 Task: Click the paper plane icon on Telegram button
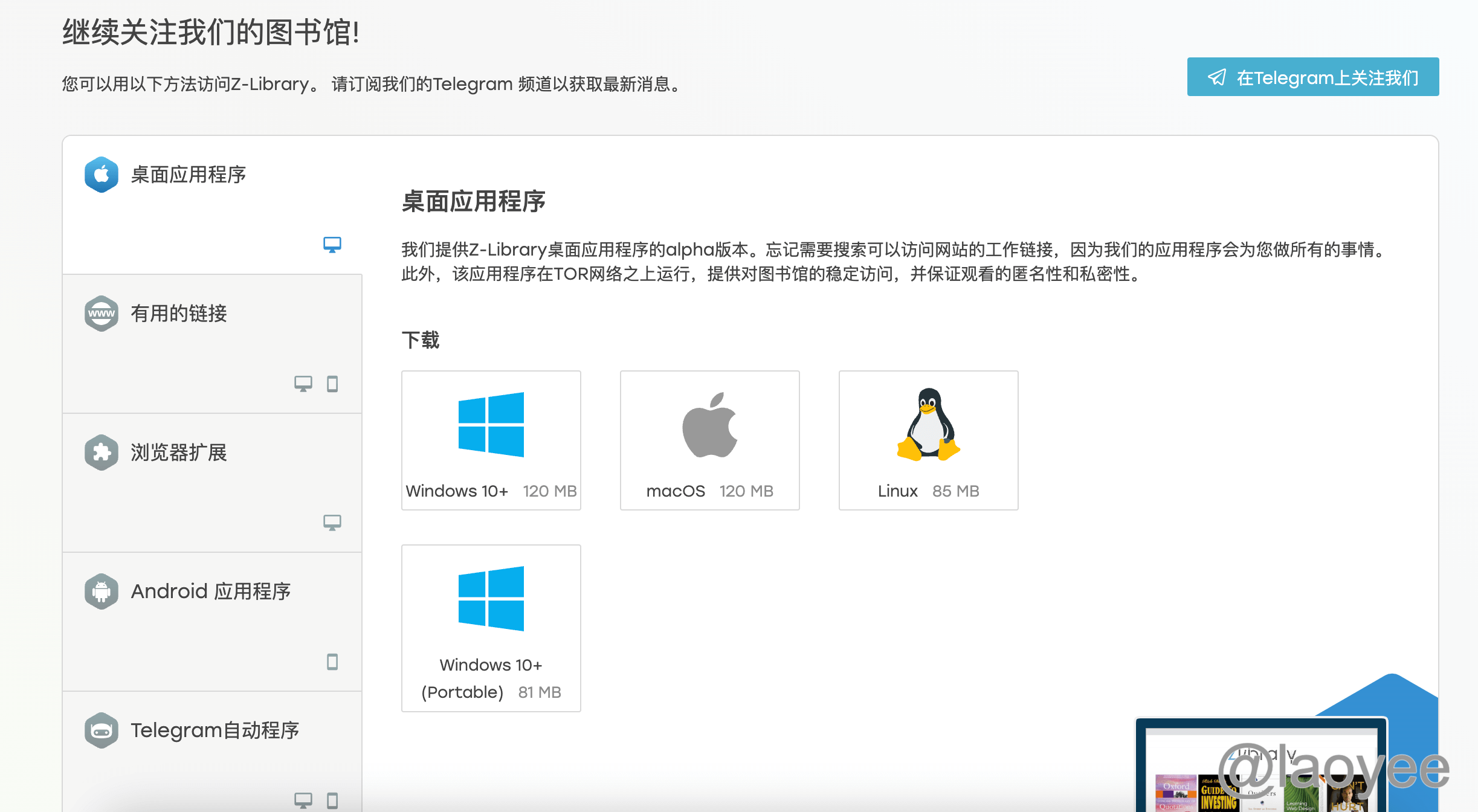coord(1216,77)
